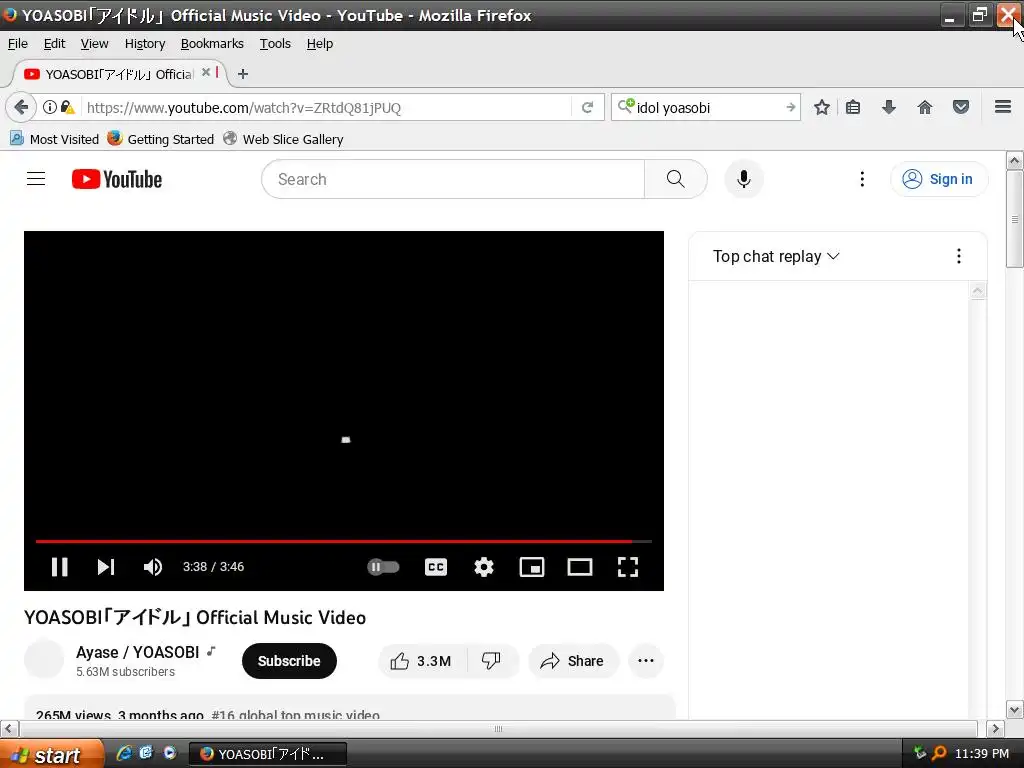
Task: Go to YouTube home logo
Action: pyautogui.click(x=117, y=179)
